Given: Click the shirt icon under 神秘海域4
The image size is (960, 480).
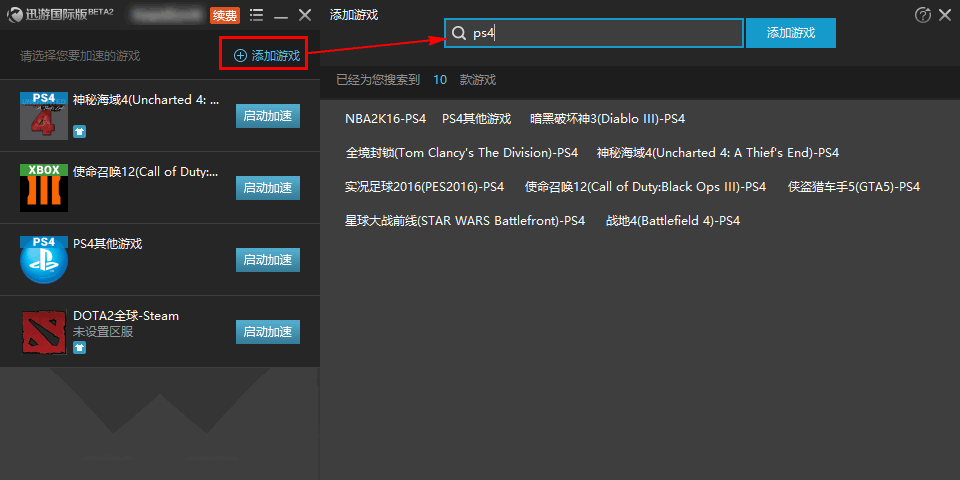Looking at the screenshot, I should (x=80, y=132).
